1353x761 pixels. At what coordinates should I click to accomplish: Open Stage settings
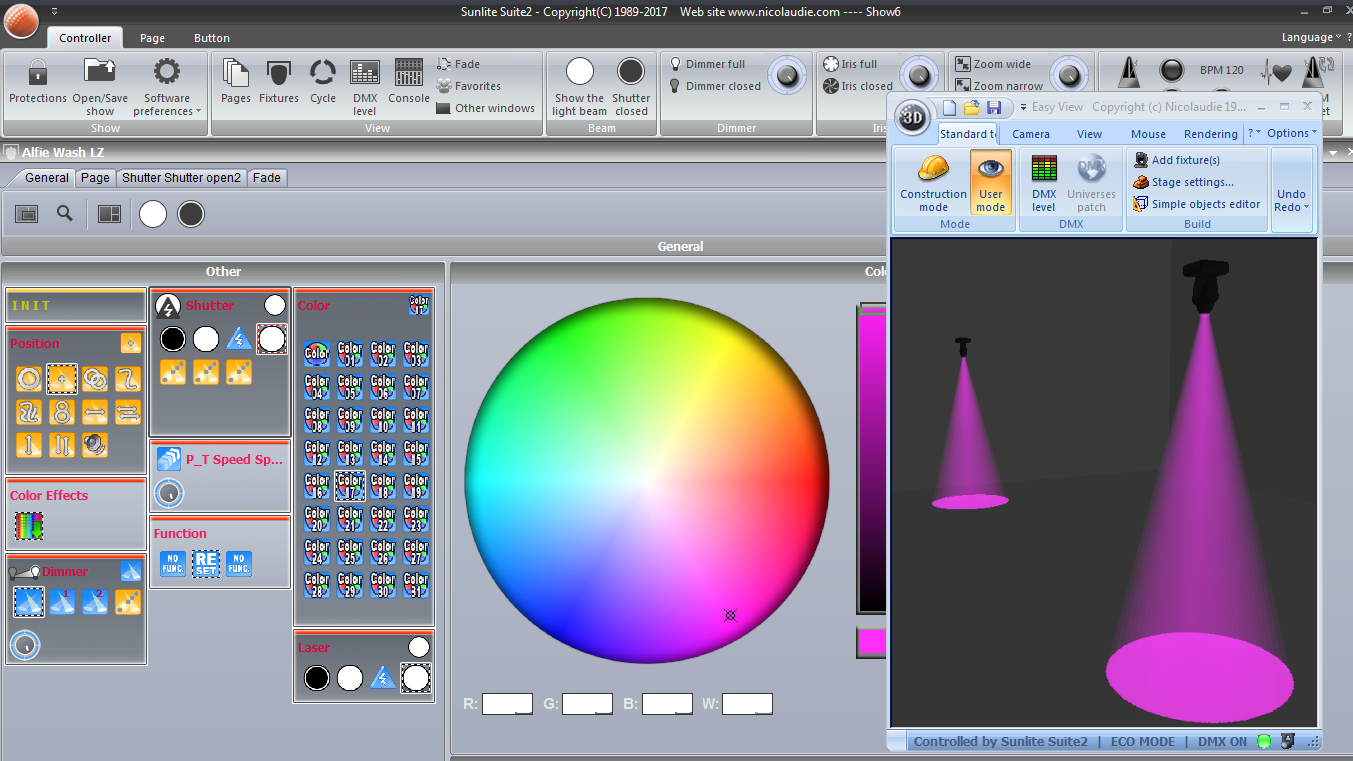[1192, 182]
